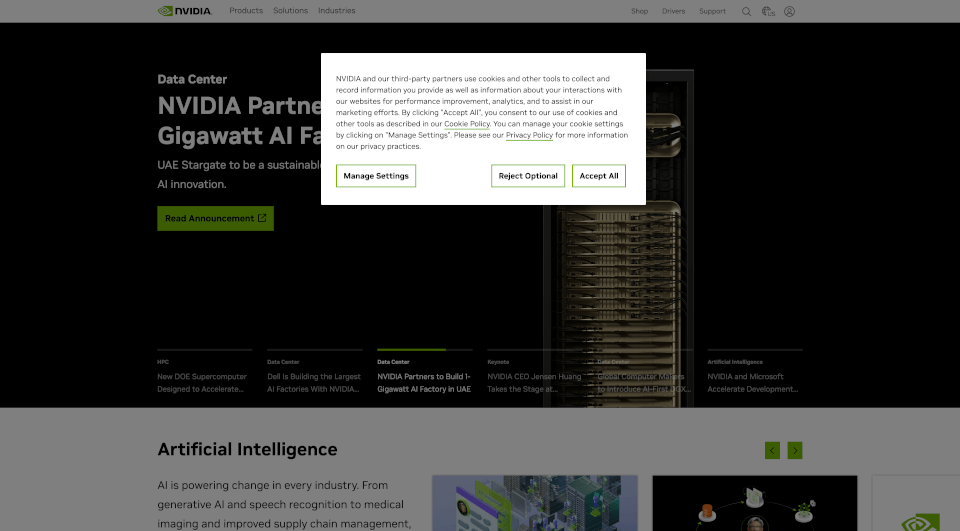Open the region globe selector icon
The image size is (960, 531).
tap(768, 11)
